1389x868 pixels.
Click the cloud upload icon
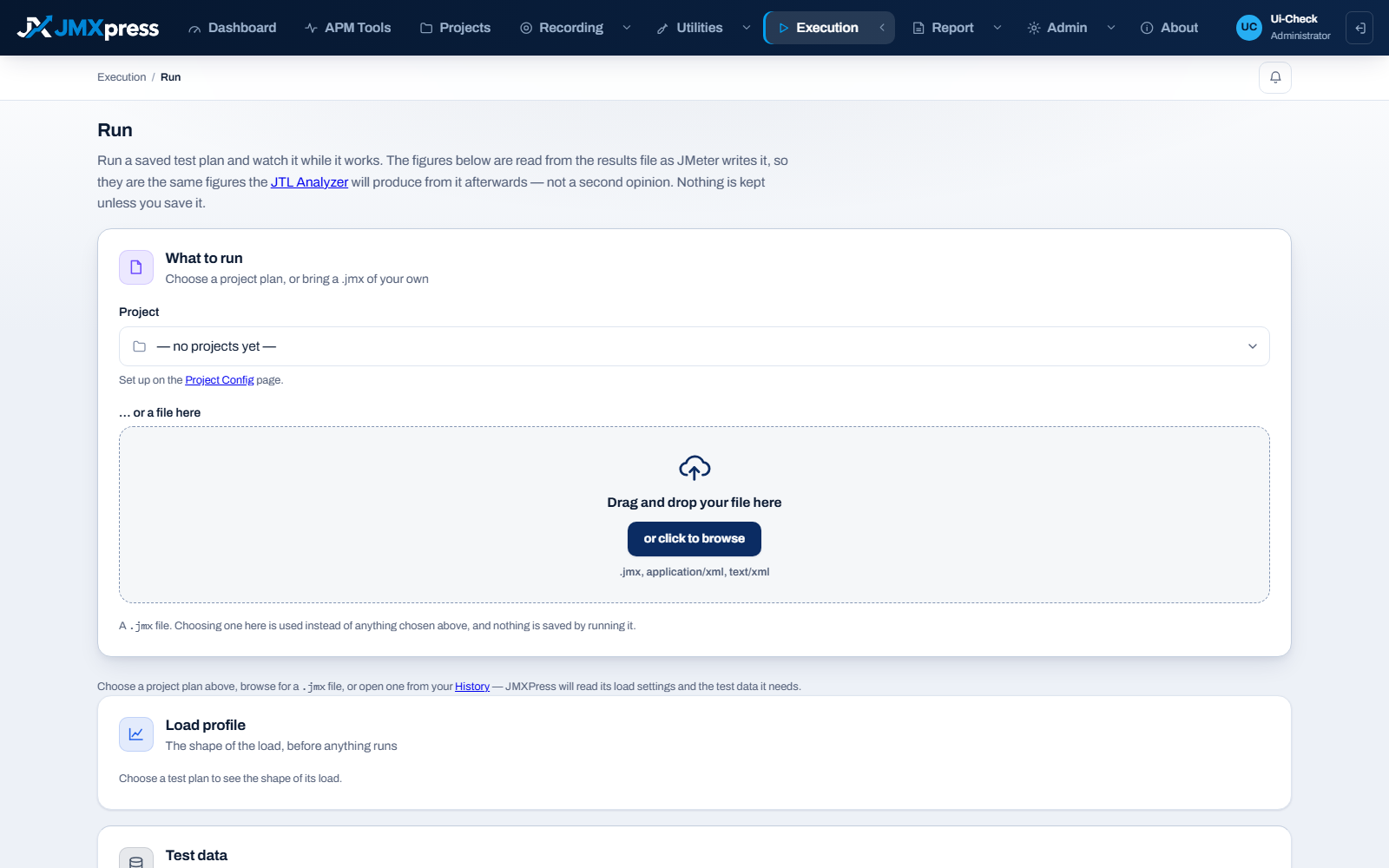tap(694, 468)
